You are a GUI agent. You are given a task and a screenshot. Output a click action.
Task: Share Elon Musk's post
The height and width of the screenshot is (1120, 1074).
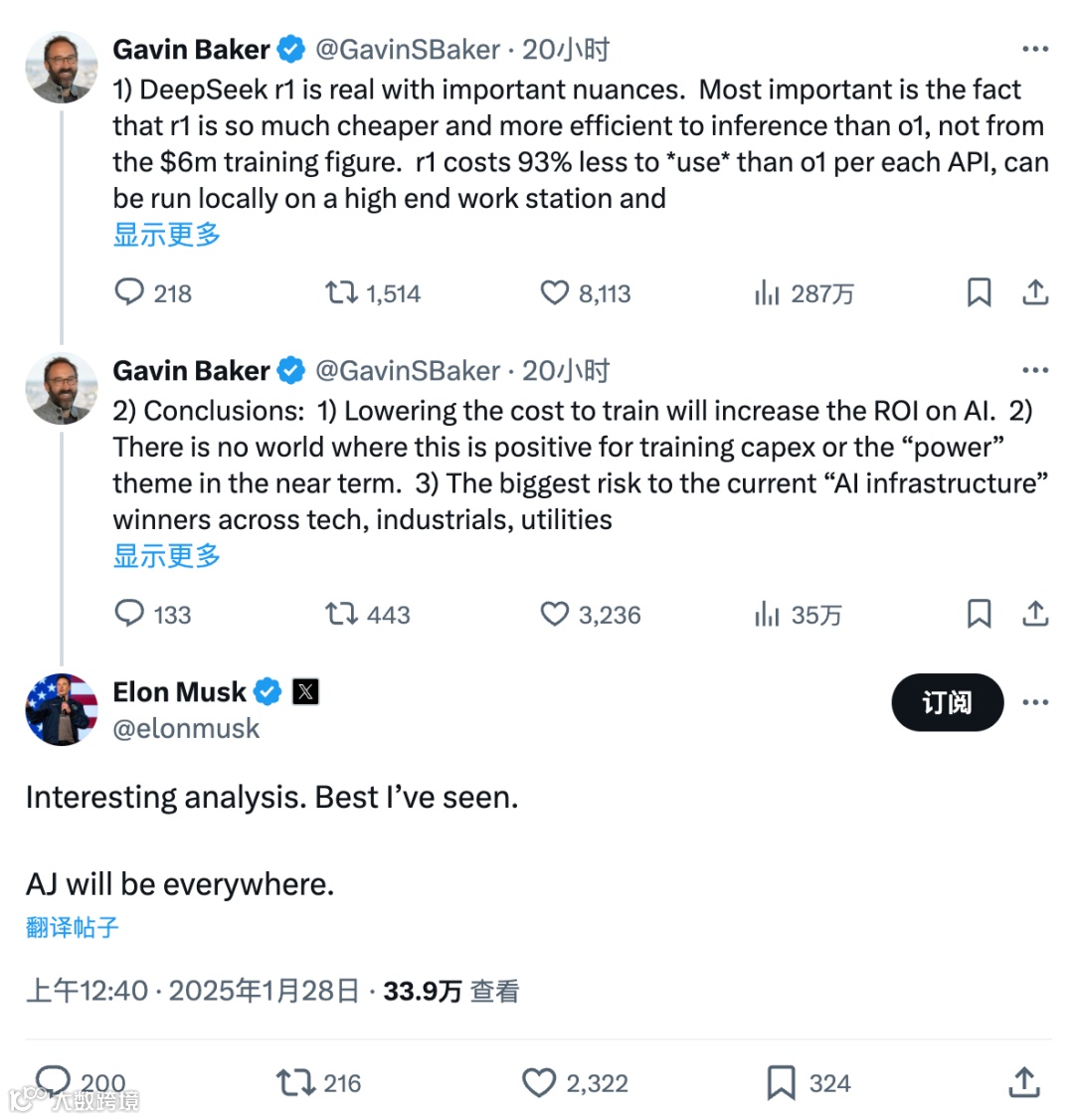(1024, 1082)
